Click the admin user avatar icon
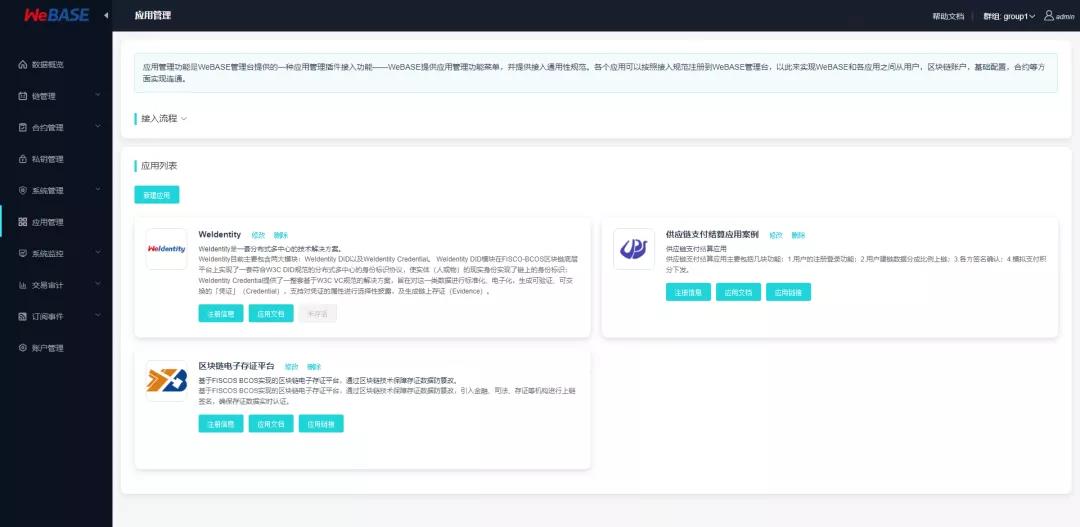 click(x=1049, y=15)
